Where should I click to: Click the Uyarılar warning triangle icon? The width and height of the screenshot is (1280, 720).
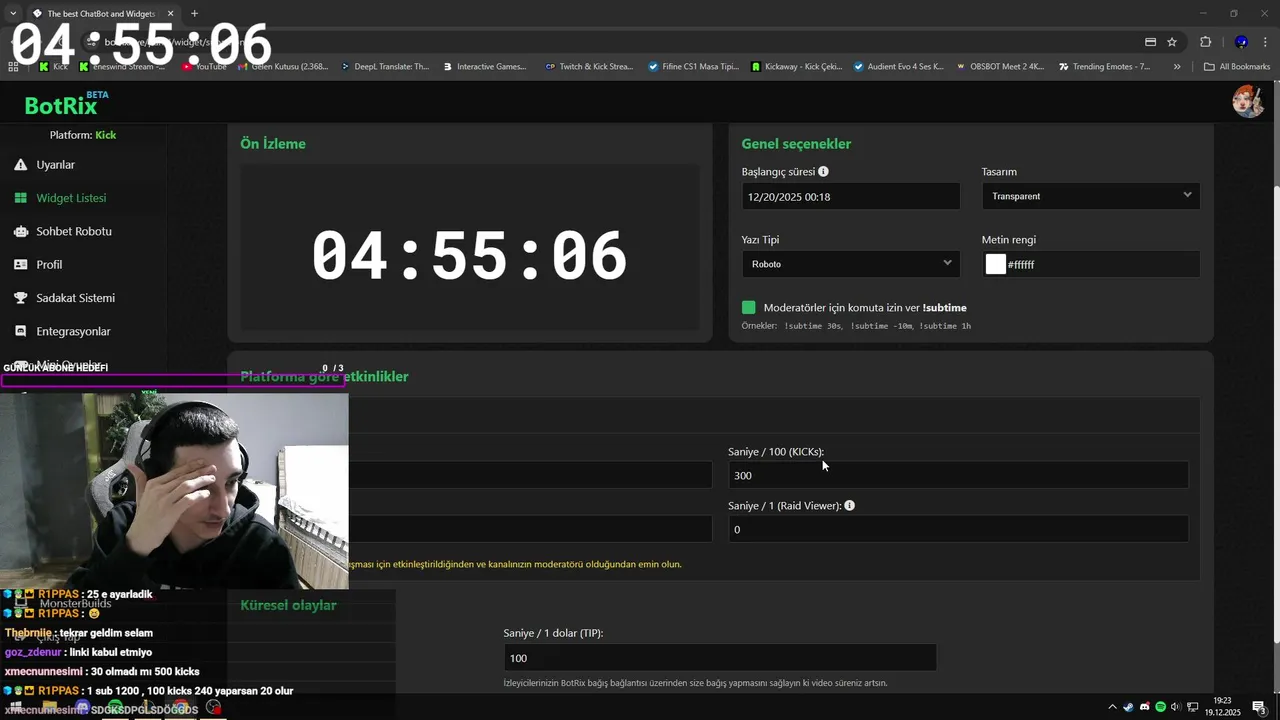pyautogui.click(x=20, y=165)
